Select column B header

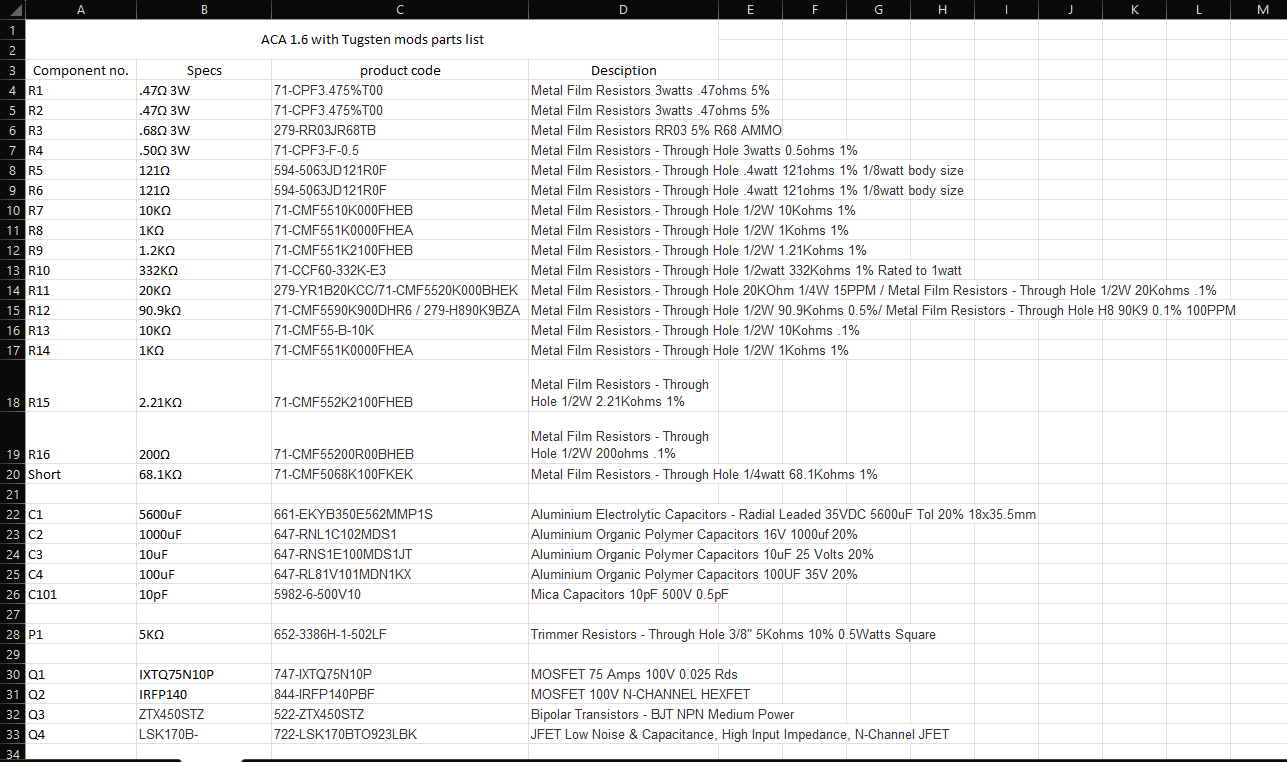(204, 9)
